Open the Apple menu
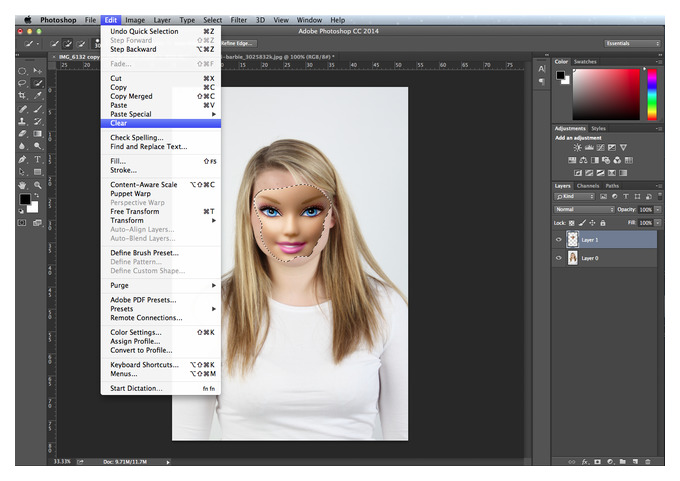 (x=28, y=20)
